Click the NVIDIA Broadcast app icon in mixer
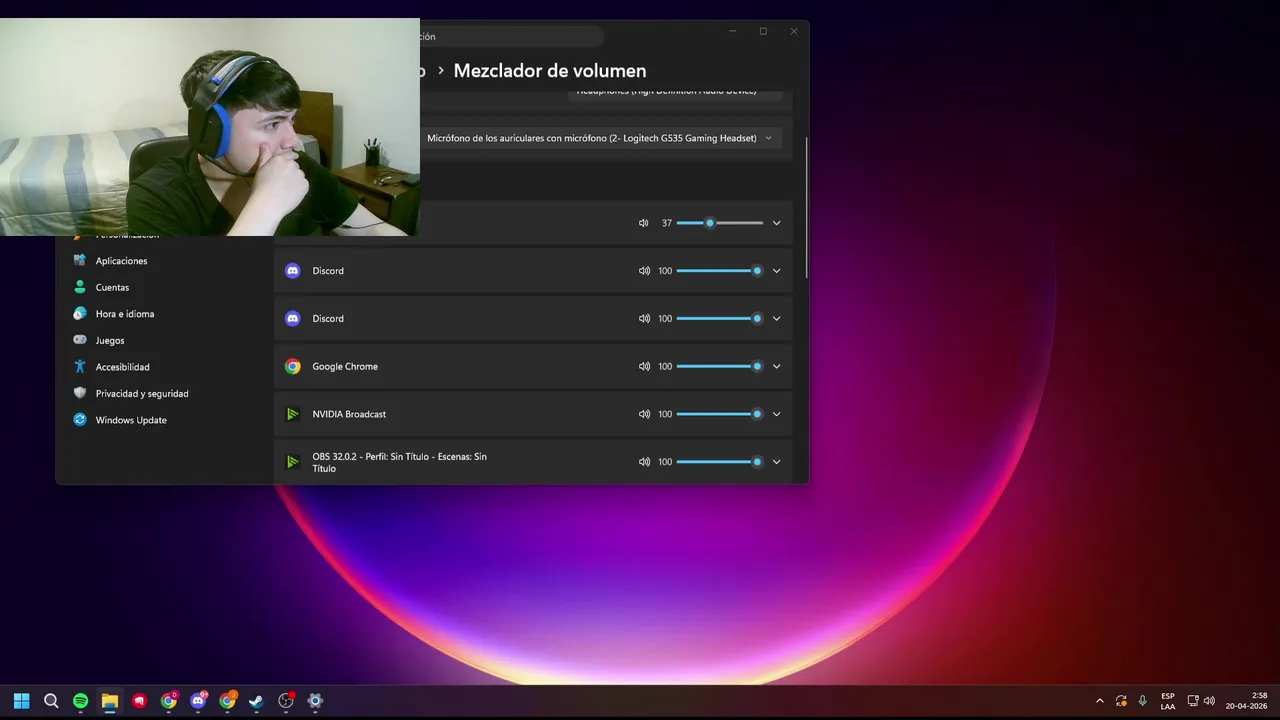The height and width of the screenshot is (720, 1280). (293, 414)
